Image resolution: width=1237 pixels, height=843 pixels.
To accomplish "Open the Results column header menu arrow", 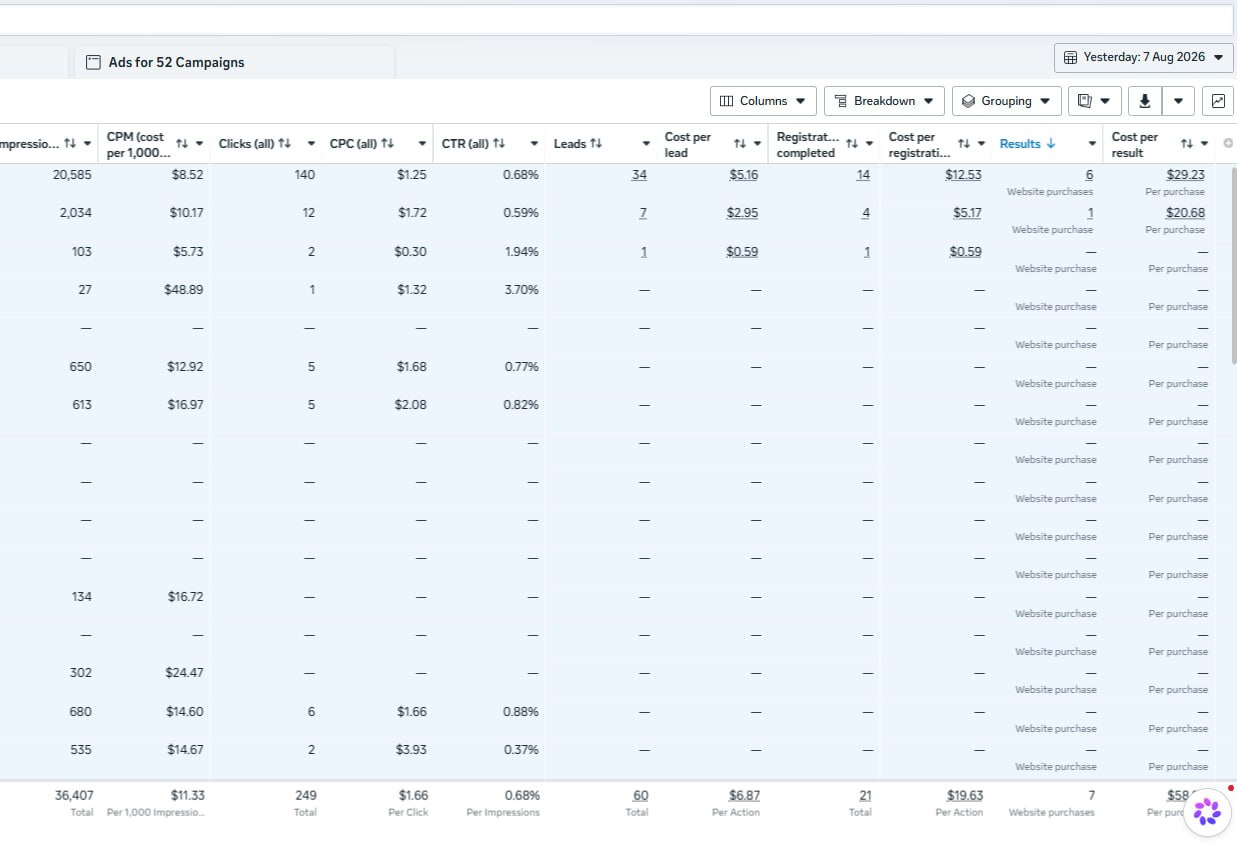I will [1092, 144].
